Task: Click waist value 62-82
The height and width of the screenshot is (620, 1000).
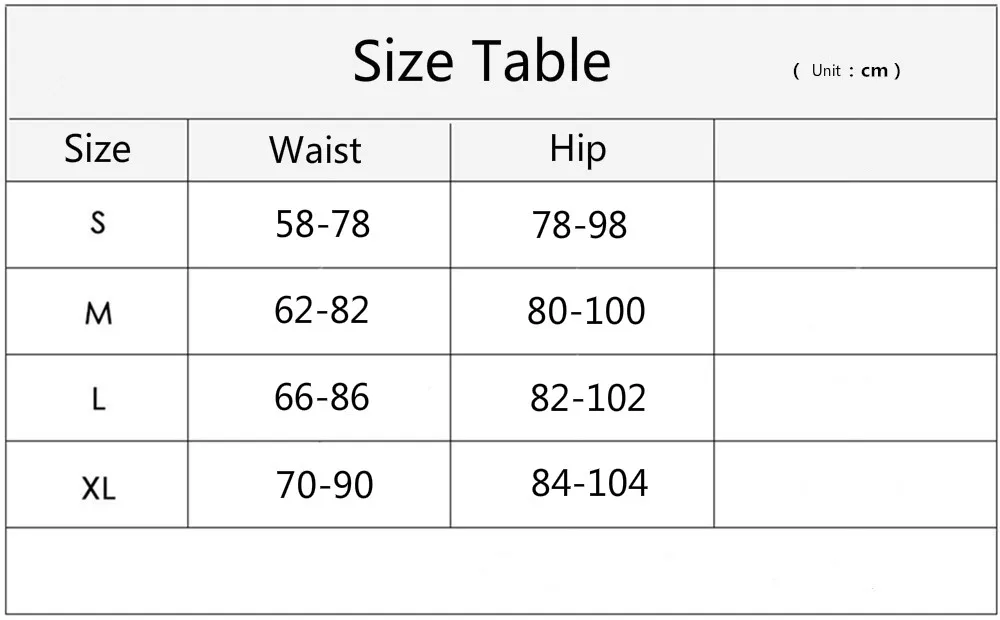Action: point(321,311)
